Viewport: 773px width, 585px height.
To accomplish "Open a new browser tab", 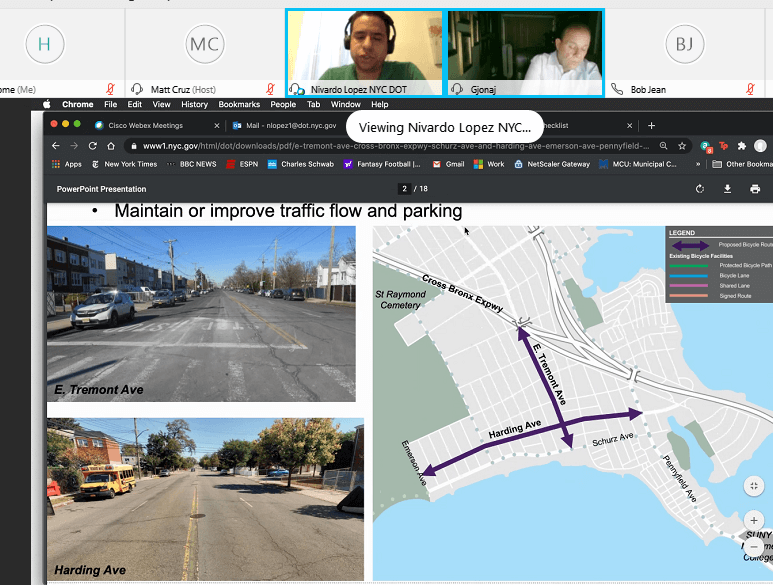I will 651,126.
